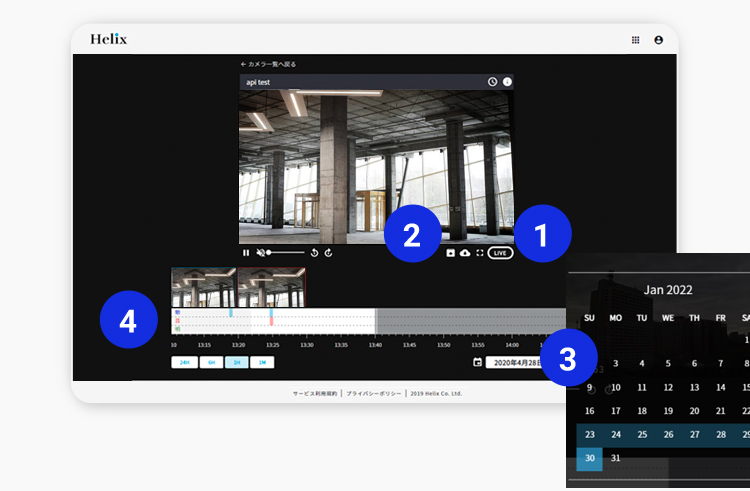Select January 31 in the calendar
750x491 pixels.
coord(616,458)
